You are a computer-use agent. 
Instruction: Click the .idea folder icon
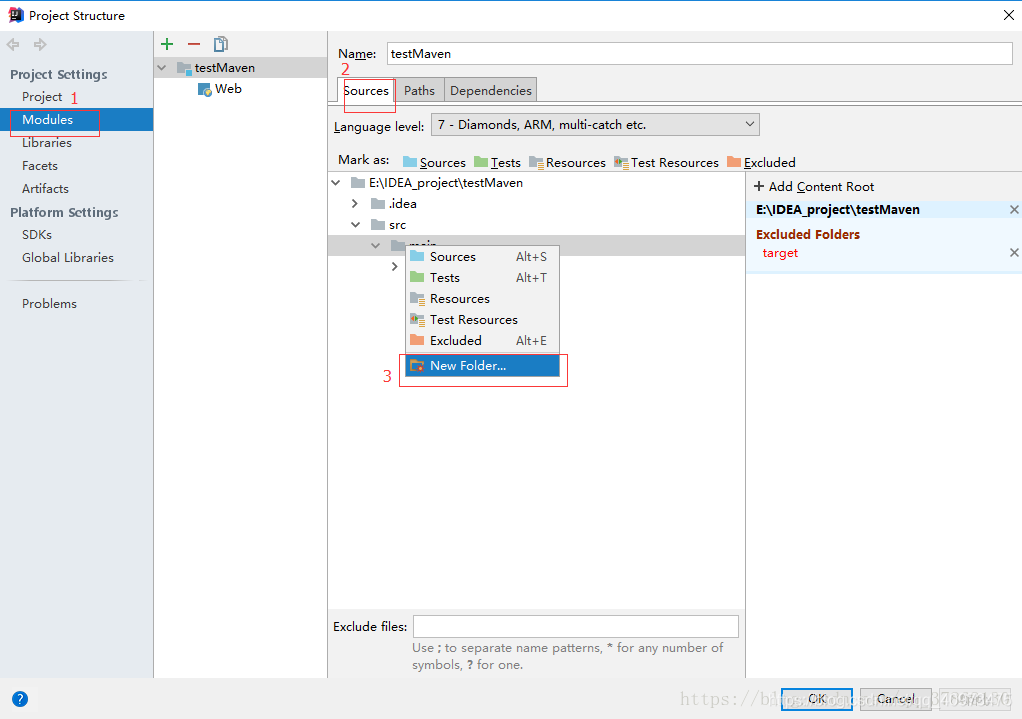coord(378,203)
